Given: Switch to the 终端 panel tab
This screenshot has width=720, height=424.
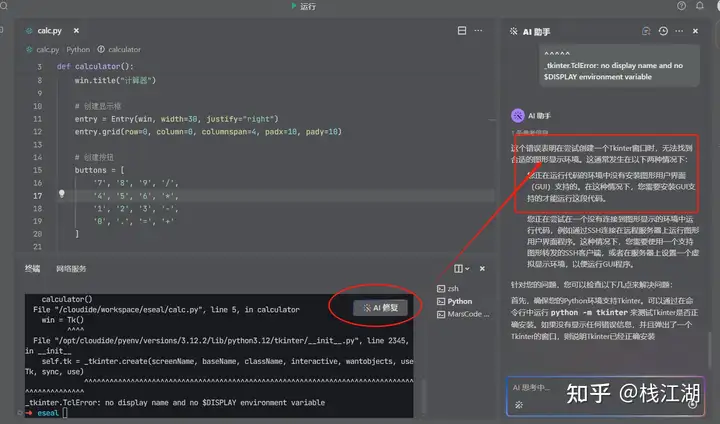Looking at the screenshot, I should [x=32, y=269].
